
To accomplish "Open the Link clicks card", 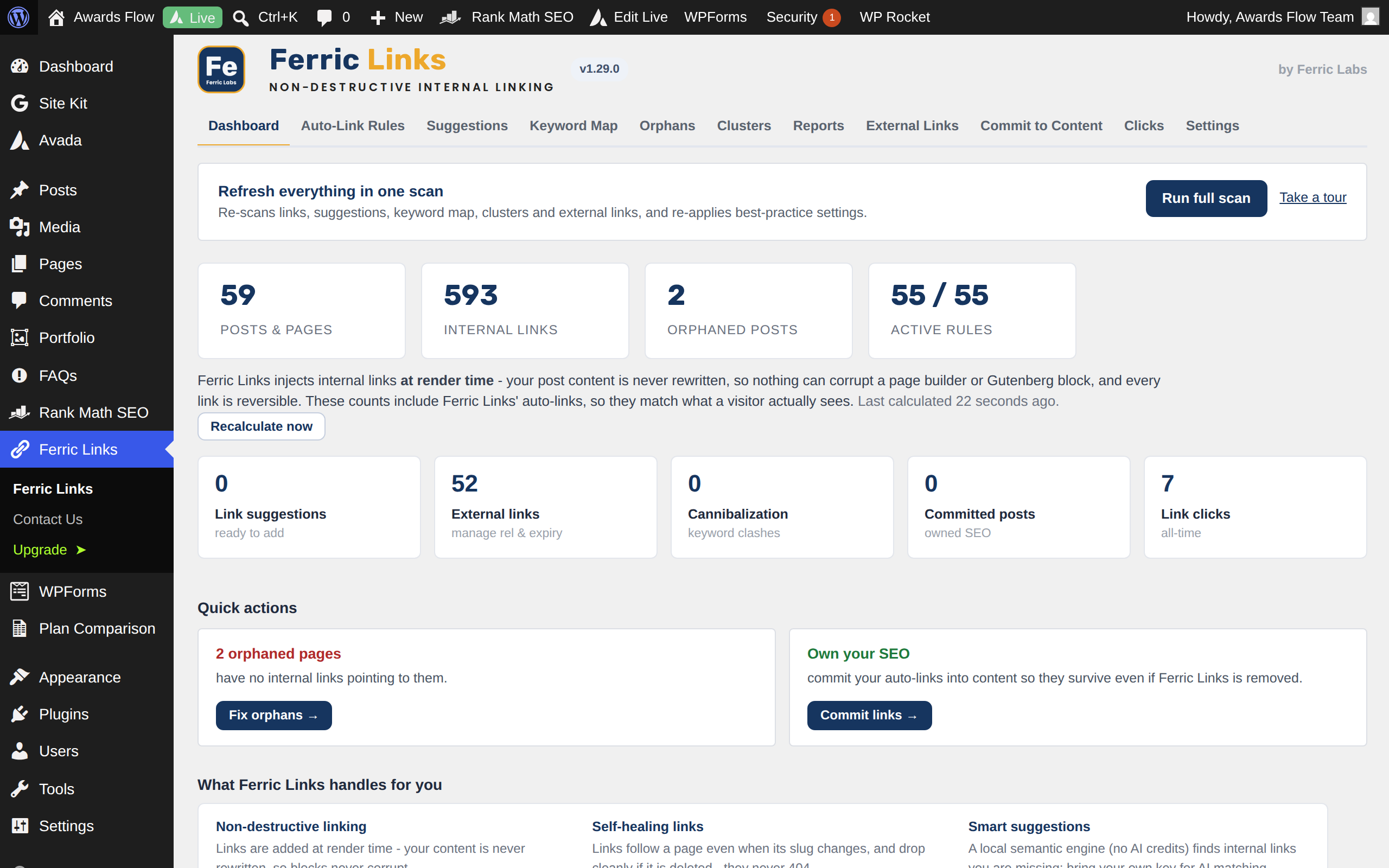I will click(x=1256, y=507).
